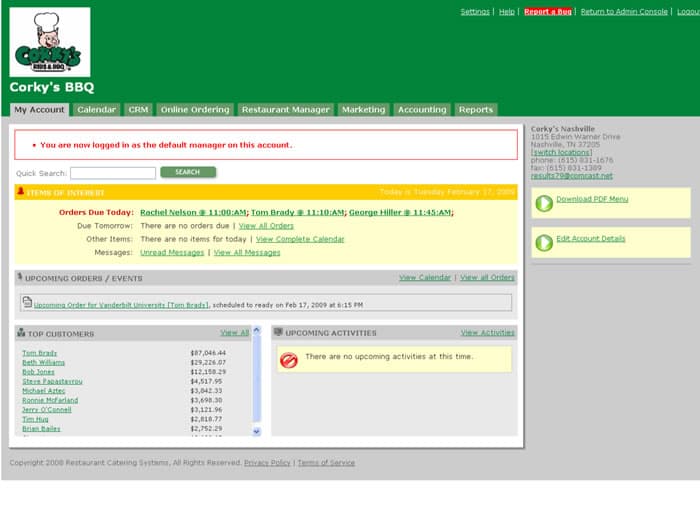Click the Upcoming Activities header icon
Viewport: 700px width, 525px height.
tap(278, 333)
